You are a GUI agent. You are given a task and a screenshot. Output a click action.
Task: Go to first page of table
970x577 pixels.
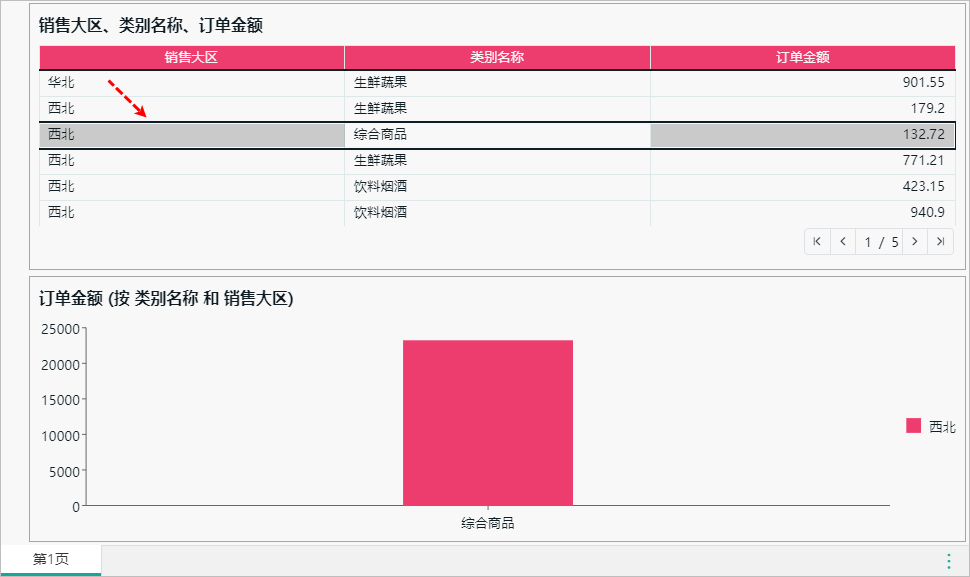point(817,241)
